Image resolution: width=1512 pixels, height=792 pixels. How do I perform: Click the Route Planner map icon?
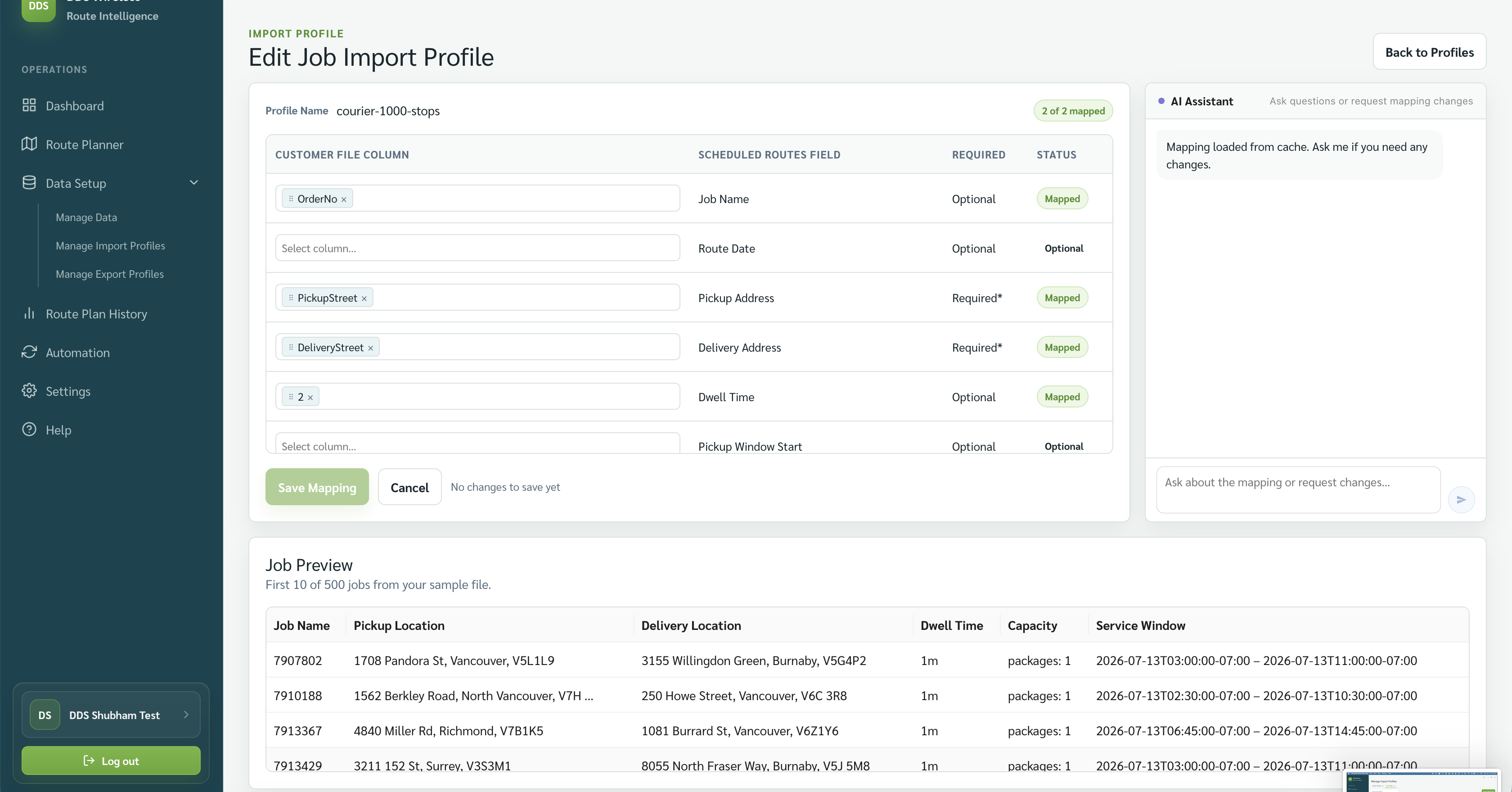point(29,144)
